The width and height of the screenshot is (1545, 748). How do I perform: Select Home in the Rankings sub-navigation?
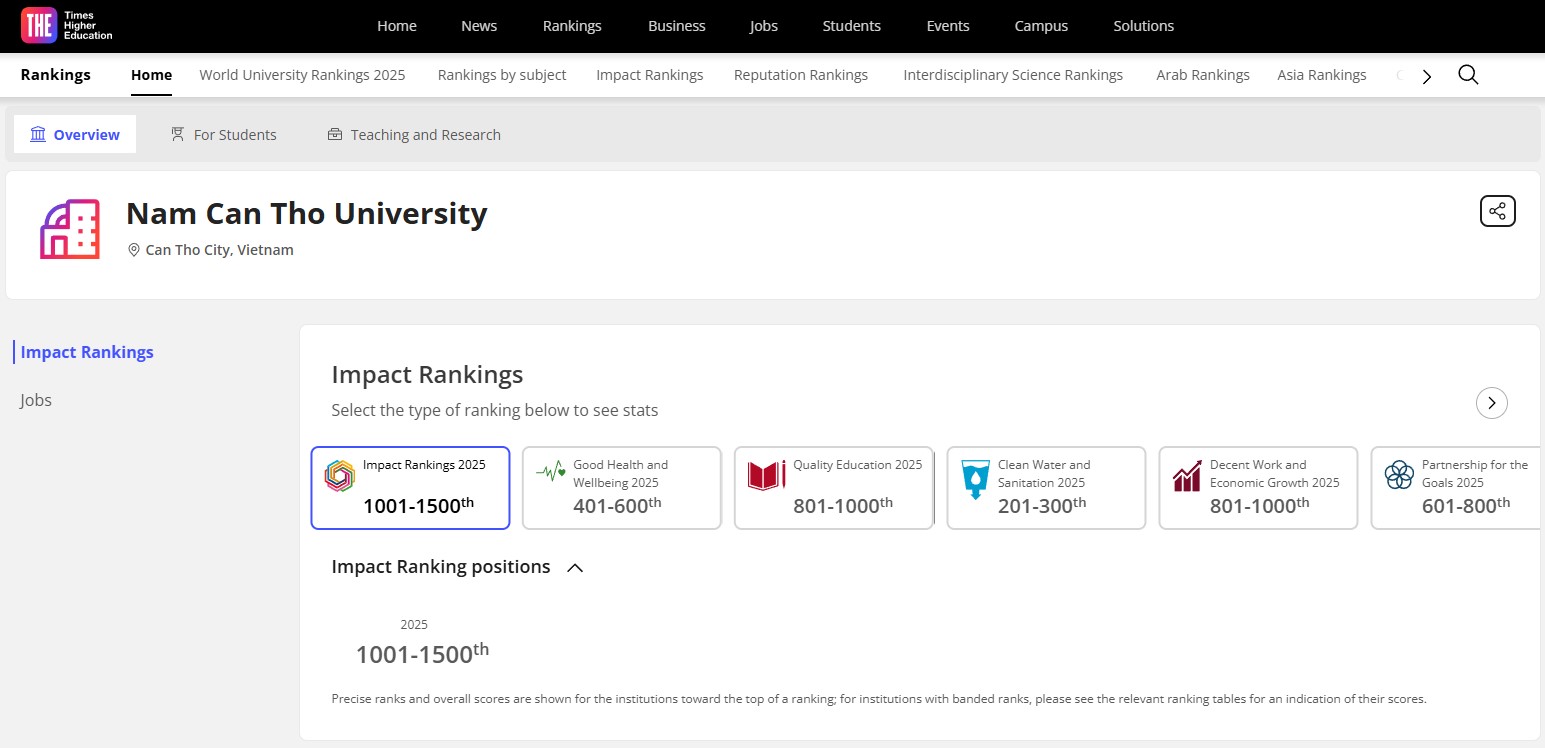coord(151,75)
